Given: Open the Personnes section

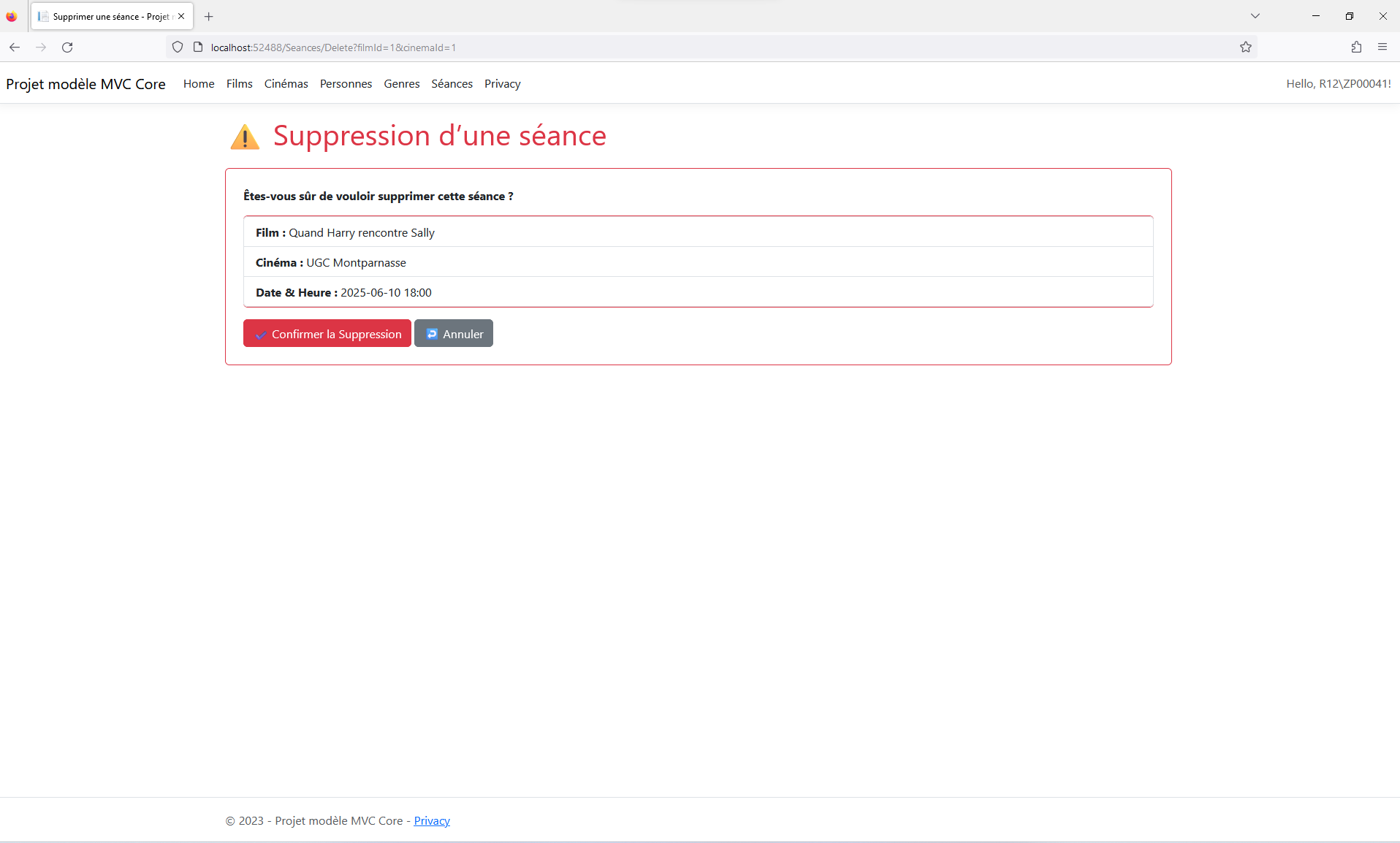Looking at the screenshot, I should (346, 84).
